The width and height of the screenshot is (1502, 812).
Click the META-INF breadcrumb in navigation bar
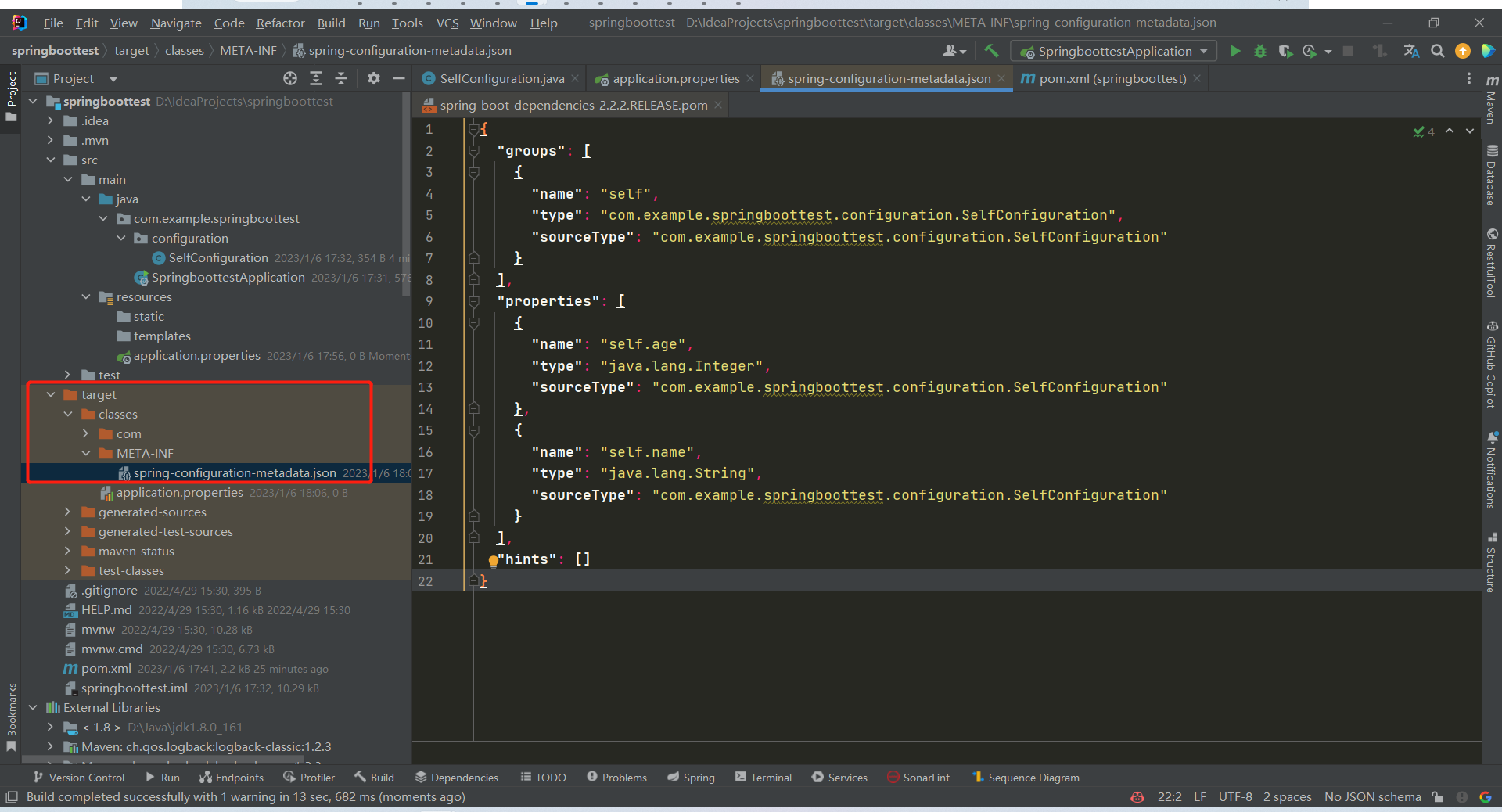coord(248,51)
